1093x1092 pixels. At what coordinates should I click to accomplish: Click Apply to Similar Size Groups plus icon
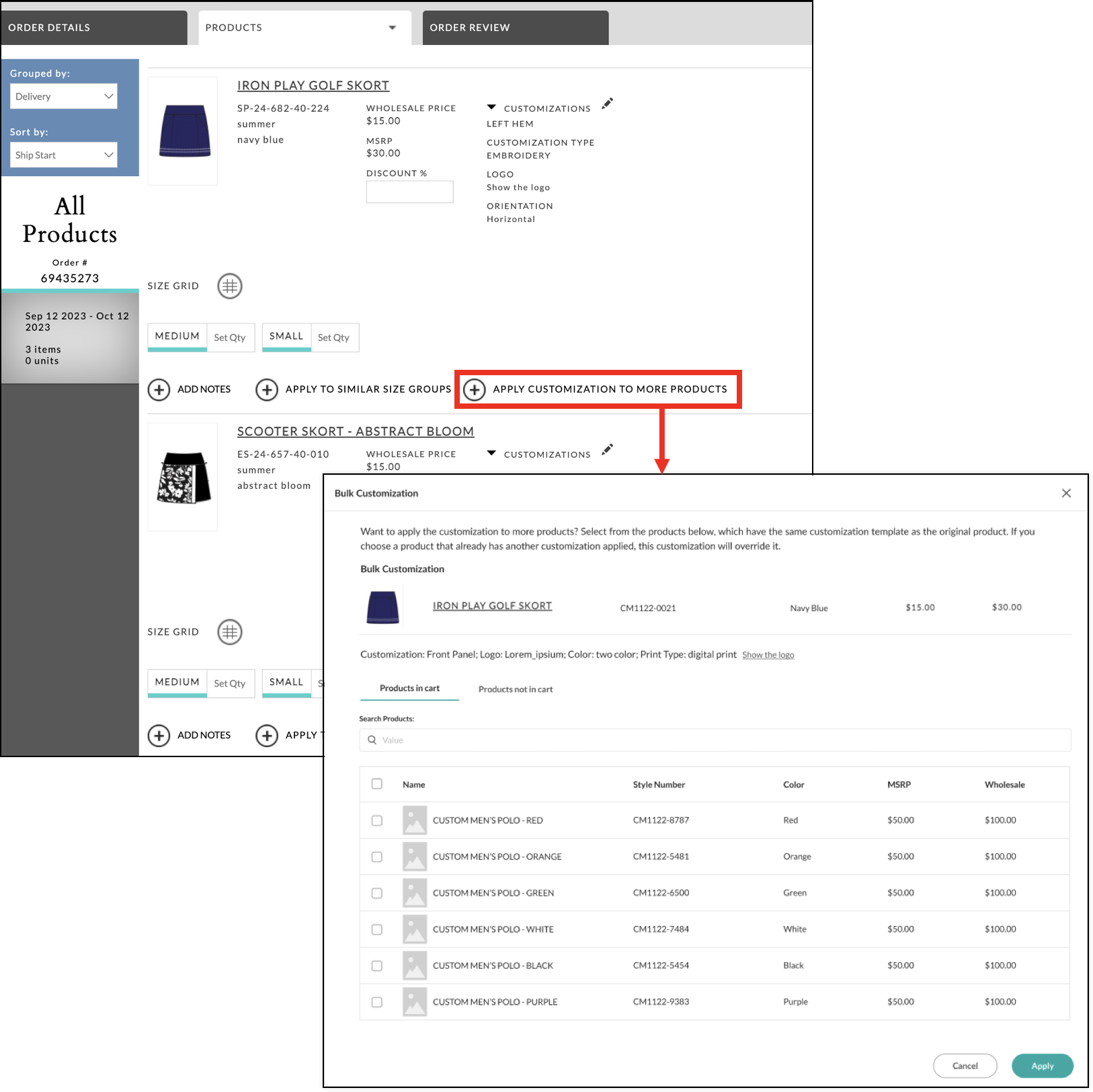click(x=267, y=389)
